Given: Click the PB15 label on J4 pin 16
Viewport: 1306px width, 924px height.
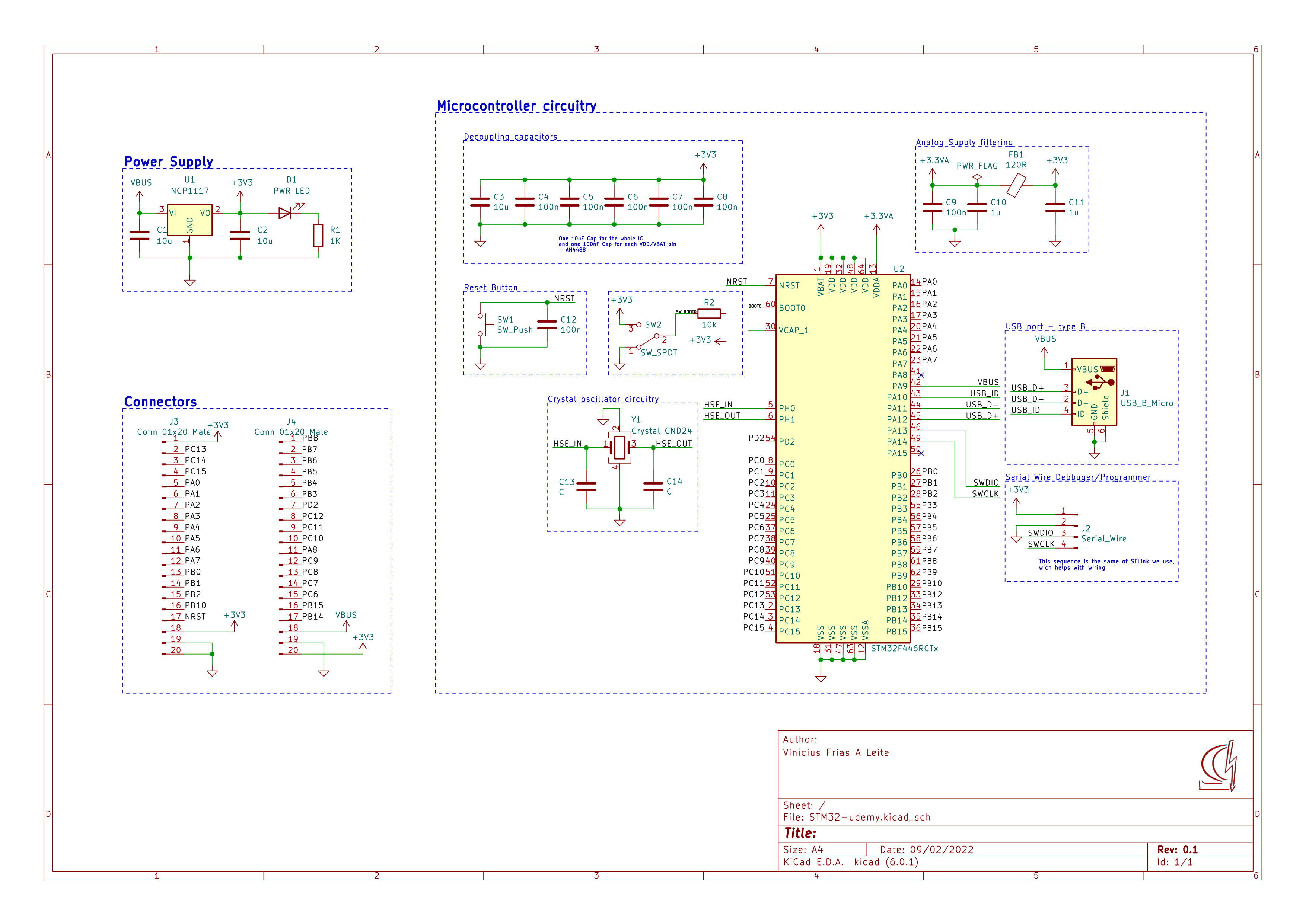Looking at the screenshot, I should point(312,605).
